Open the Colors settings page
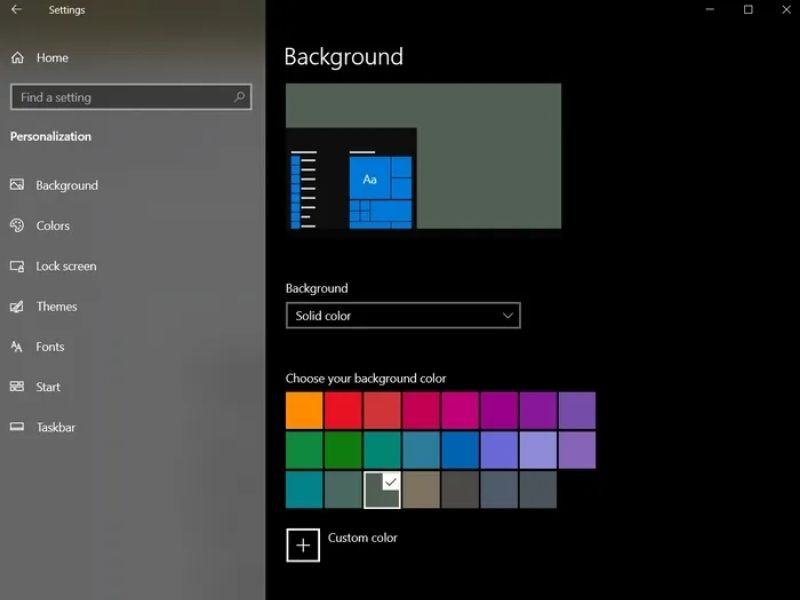The image size is (800, 600). 53,226
